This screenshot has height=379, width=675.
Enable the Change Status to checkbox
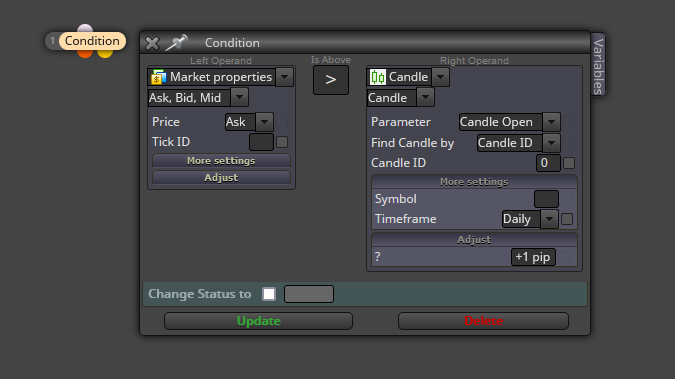click(x=269, y=294)
